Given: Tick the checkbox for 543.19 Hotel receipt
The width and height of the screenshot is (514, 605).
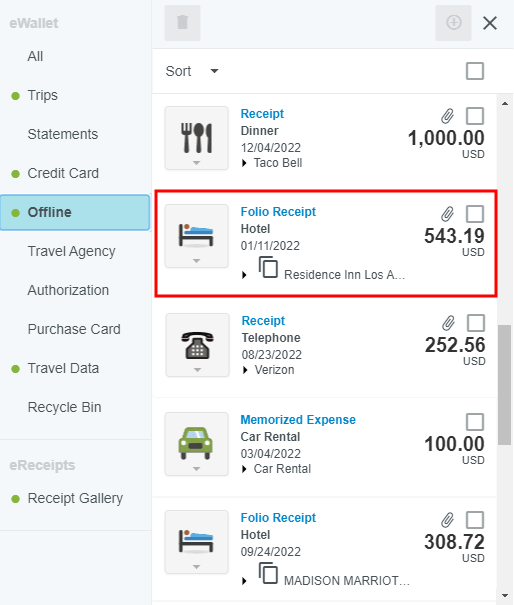Looking at the screenshot, I should tap(475, 214).
